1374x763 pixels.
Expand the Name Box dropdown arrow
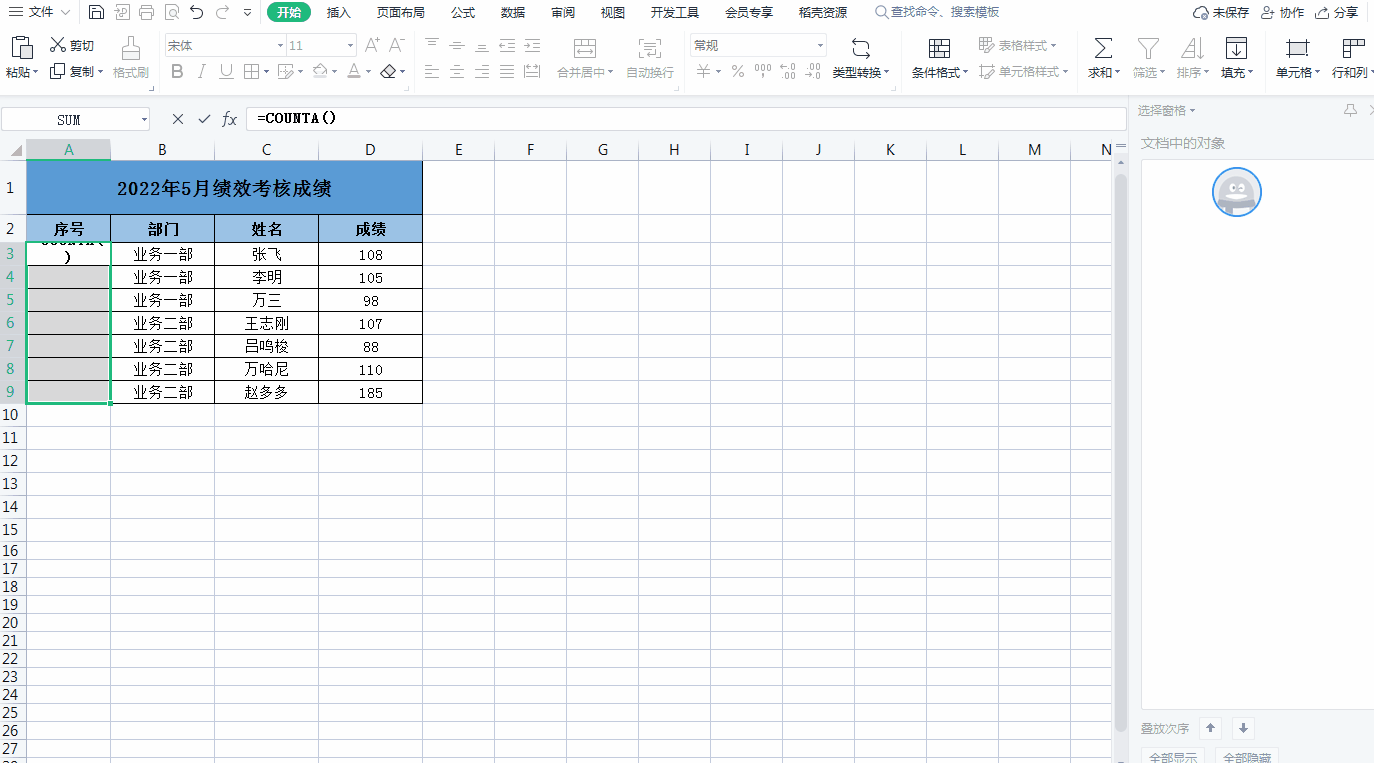click(144, 119)
